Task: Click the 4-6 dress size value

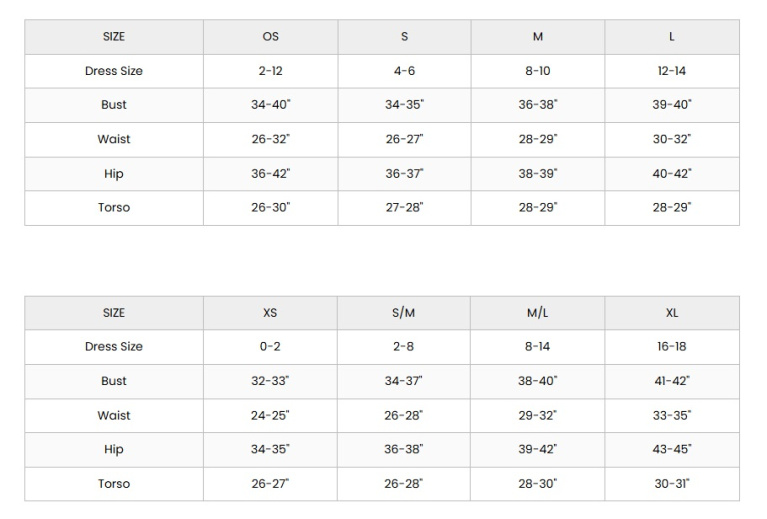Action: (404, 71)
